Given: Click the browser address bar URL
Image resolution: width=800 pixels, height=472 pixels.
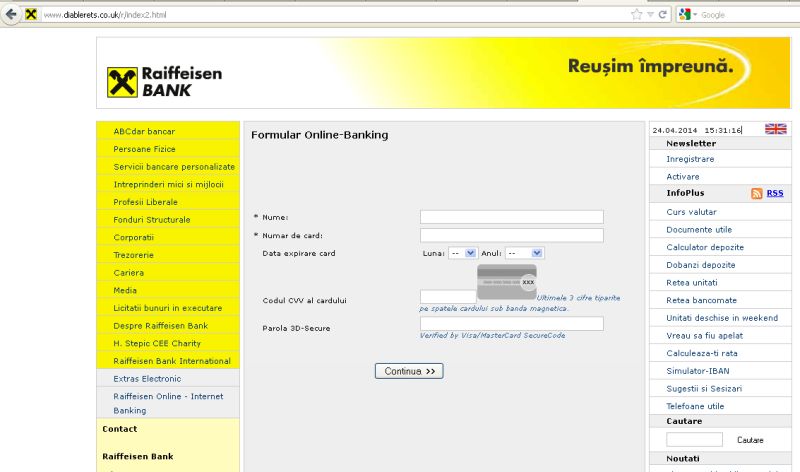Looking at the screenshot, I should [105, 15].
